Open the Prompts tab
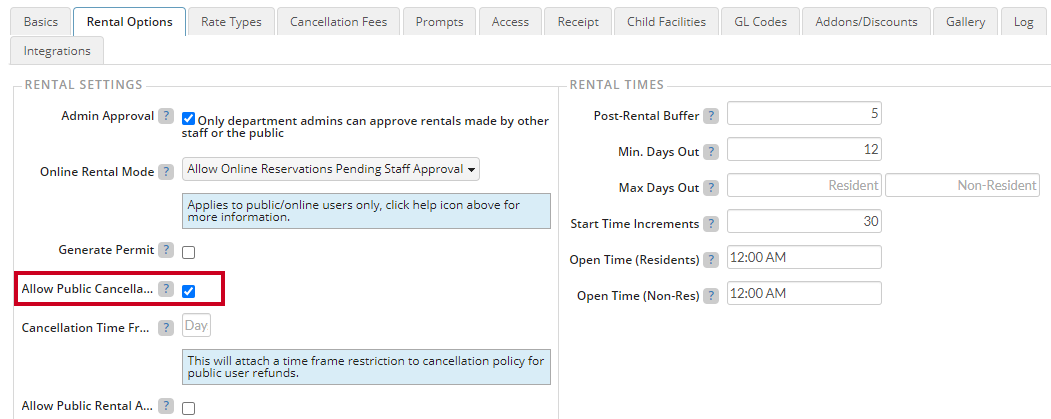 coord(439,21)
